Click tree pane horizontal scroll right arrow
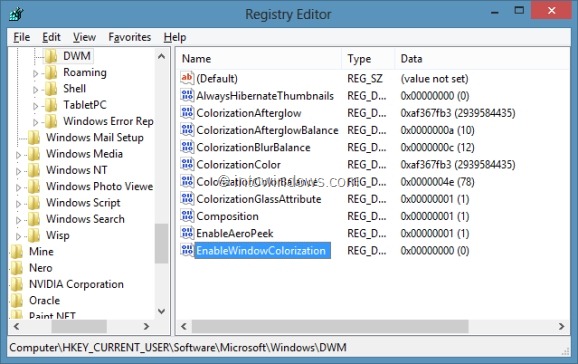578x364 pixels. coord(146,326)
